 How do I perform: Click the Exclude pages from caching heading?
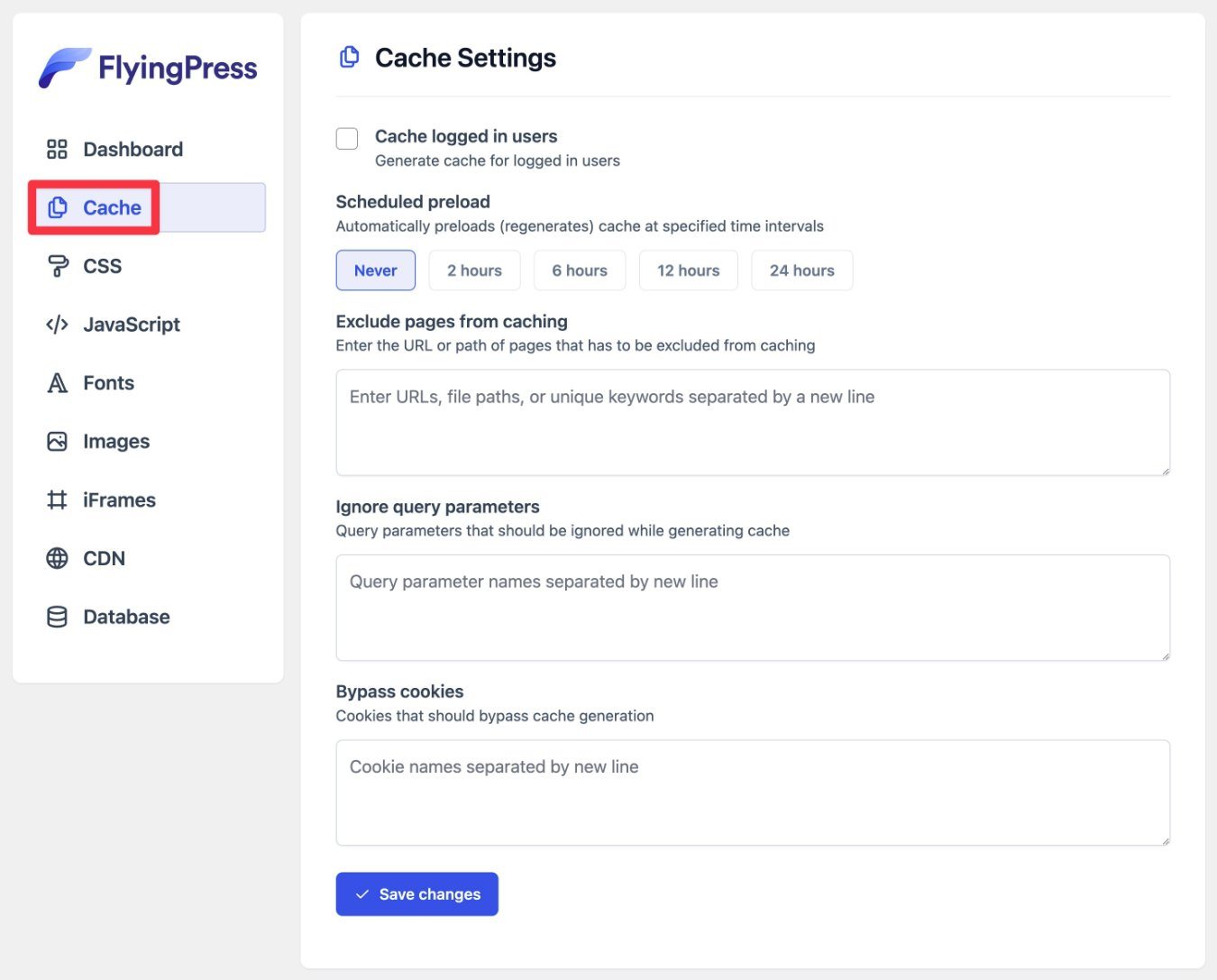click(452, 322)
